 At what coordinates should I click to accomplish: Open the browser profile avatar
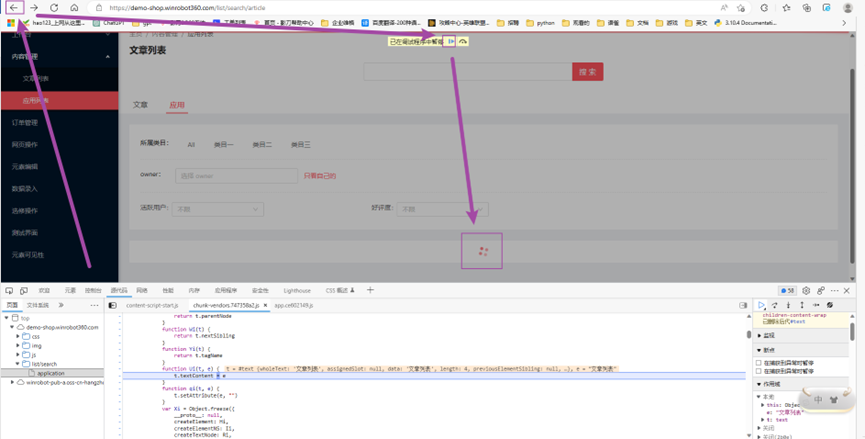coord(848,8)
